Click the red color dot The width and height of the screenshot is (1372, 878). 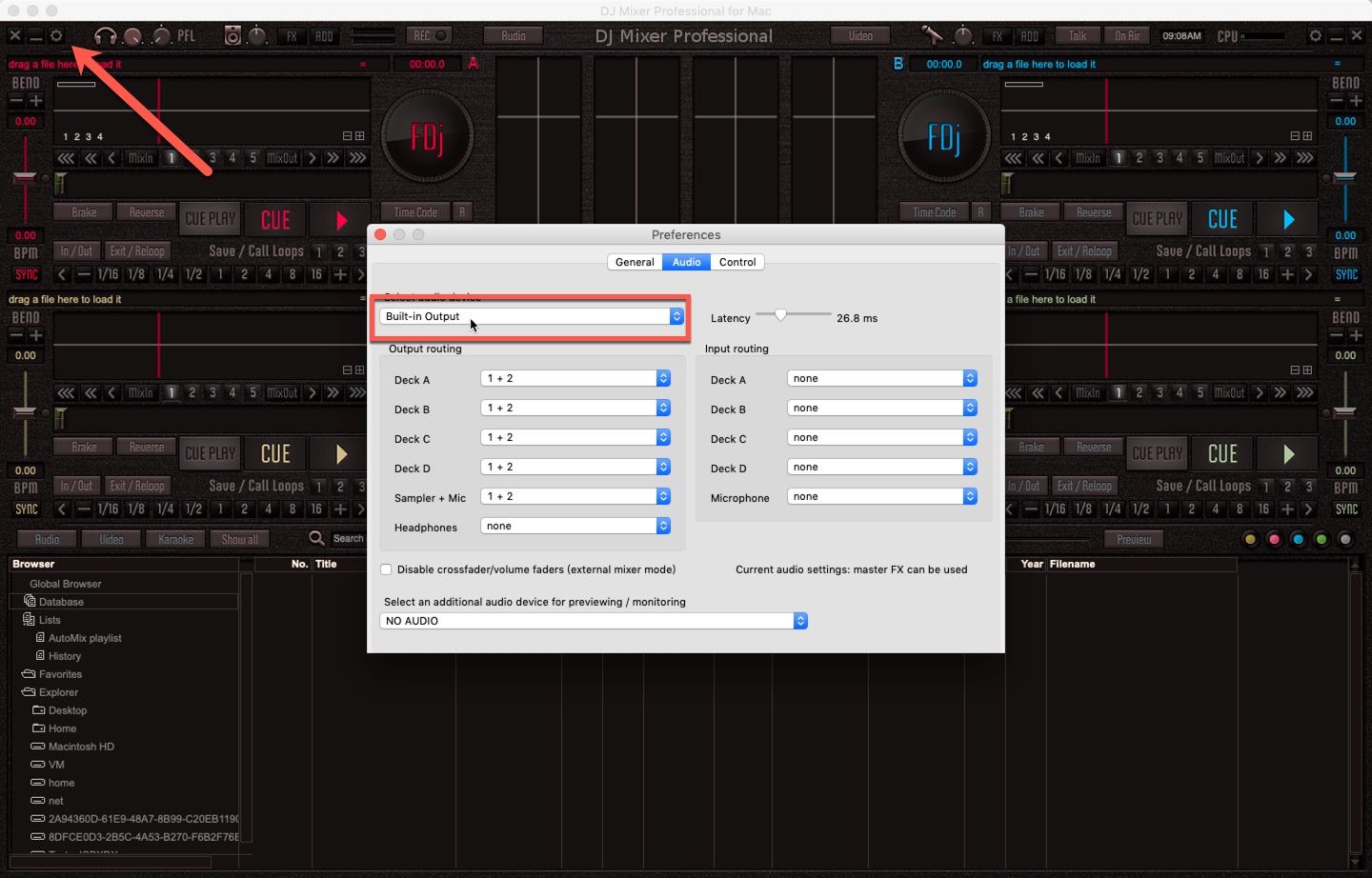(x=1274, y=539)
